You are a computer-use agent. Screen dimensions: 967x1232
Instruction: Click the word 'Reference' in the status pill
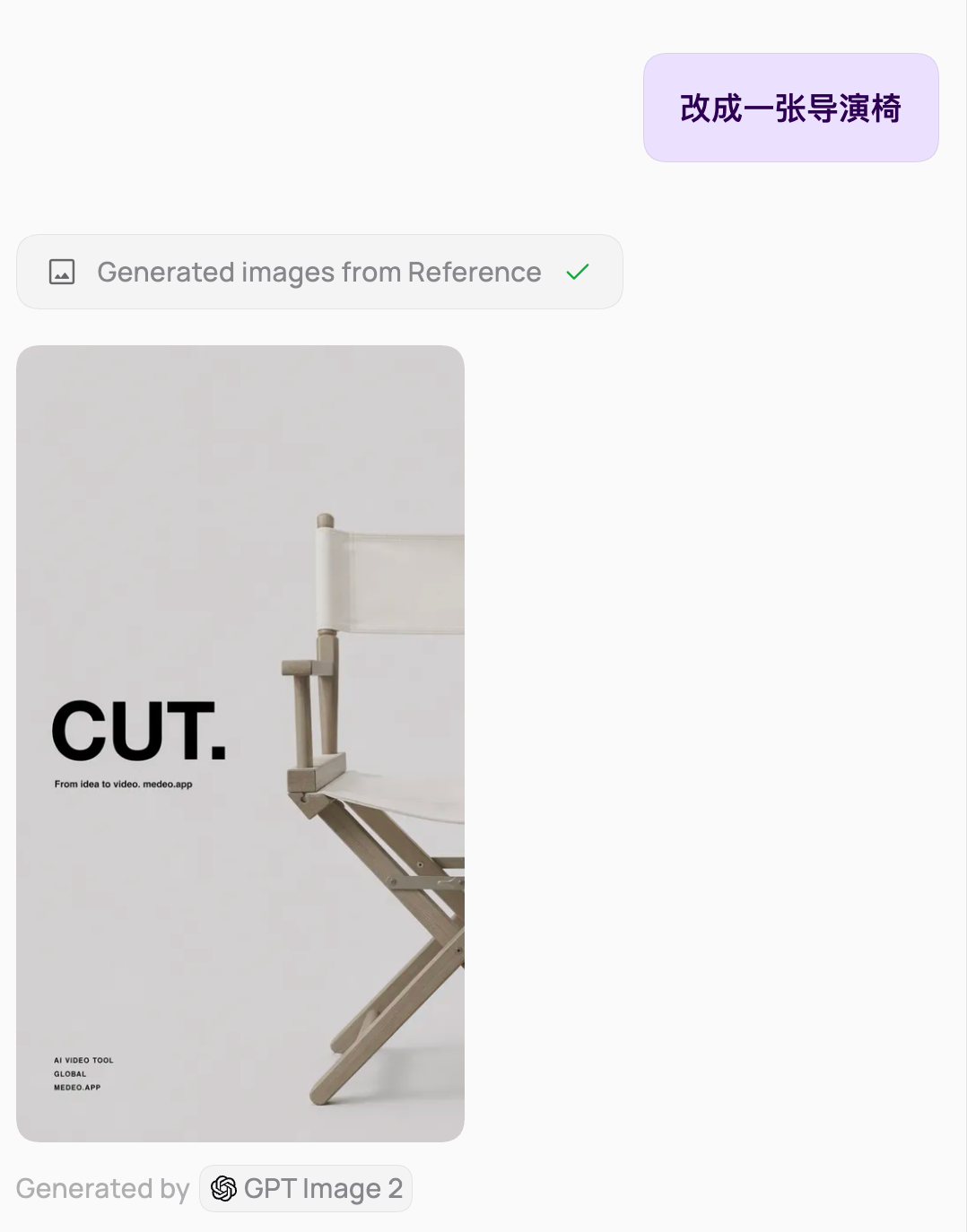(x=475, y=272)
